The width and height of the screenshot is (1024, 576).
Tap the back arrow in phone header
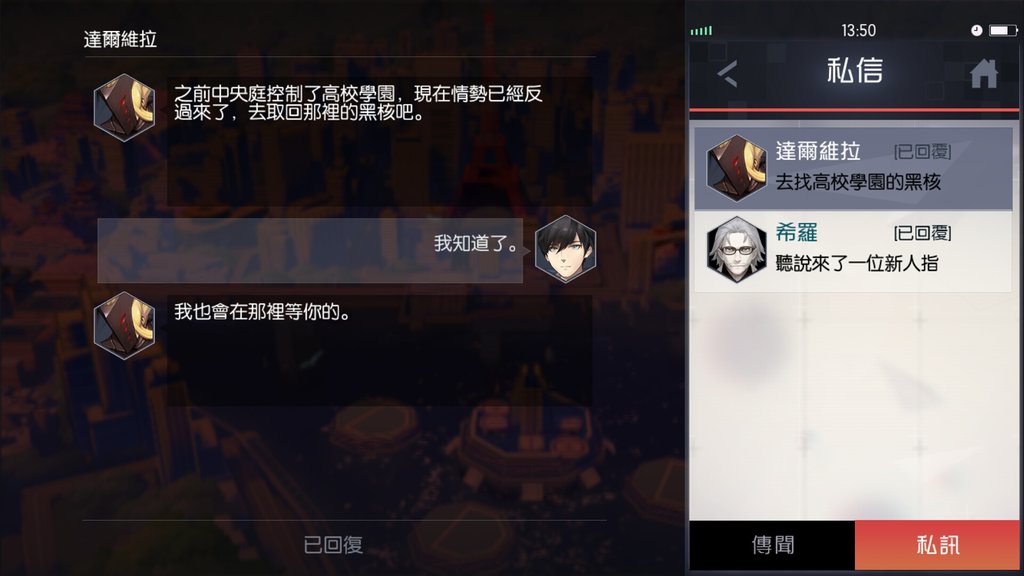(727, 74)
